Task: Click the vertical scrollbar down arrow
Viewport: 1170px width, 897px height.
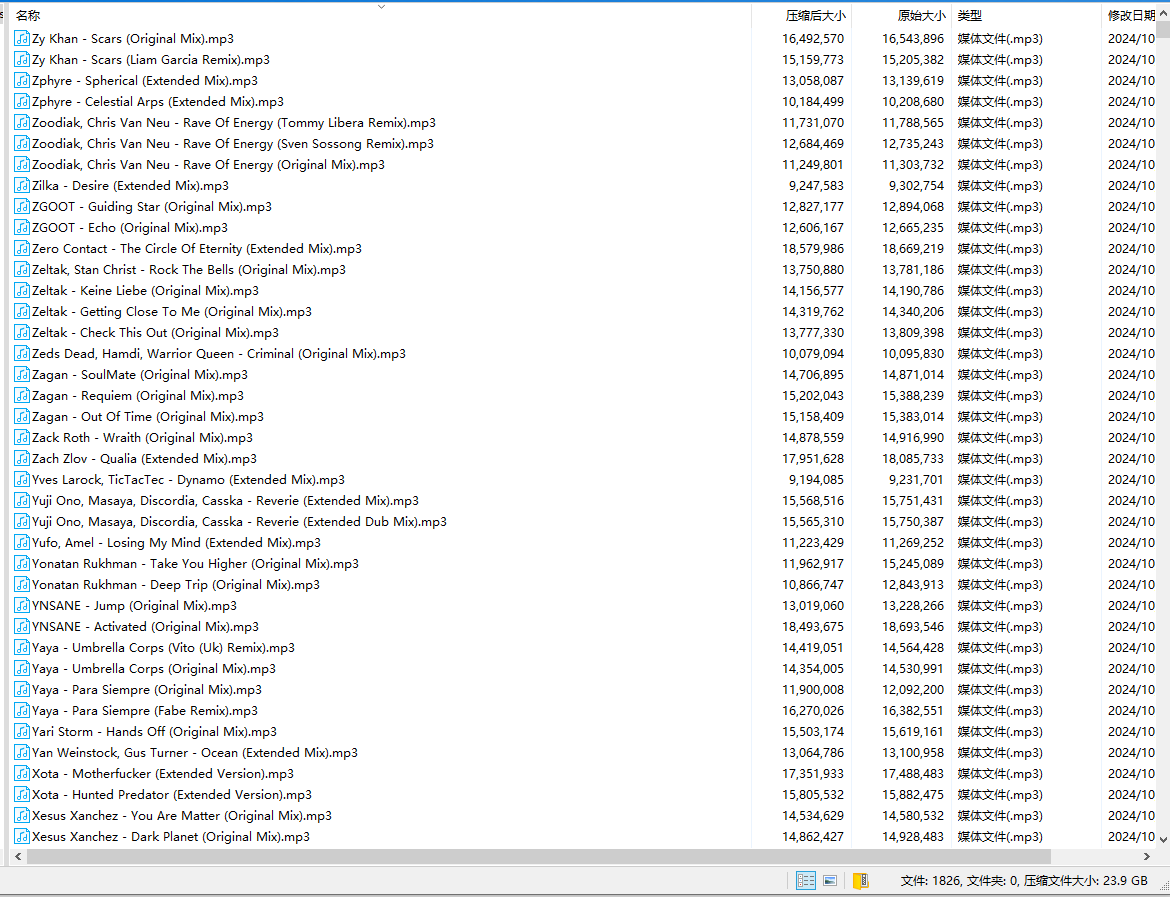Action: coord(1163,840)
